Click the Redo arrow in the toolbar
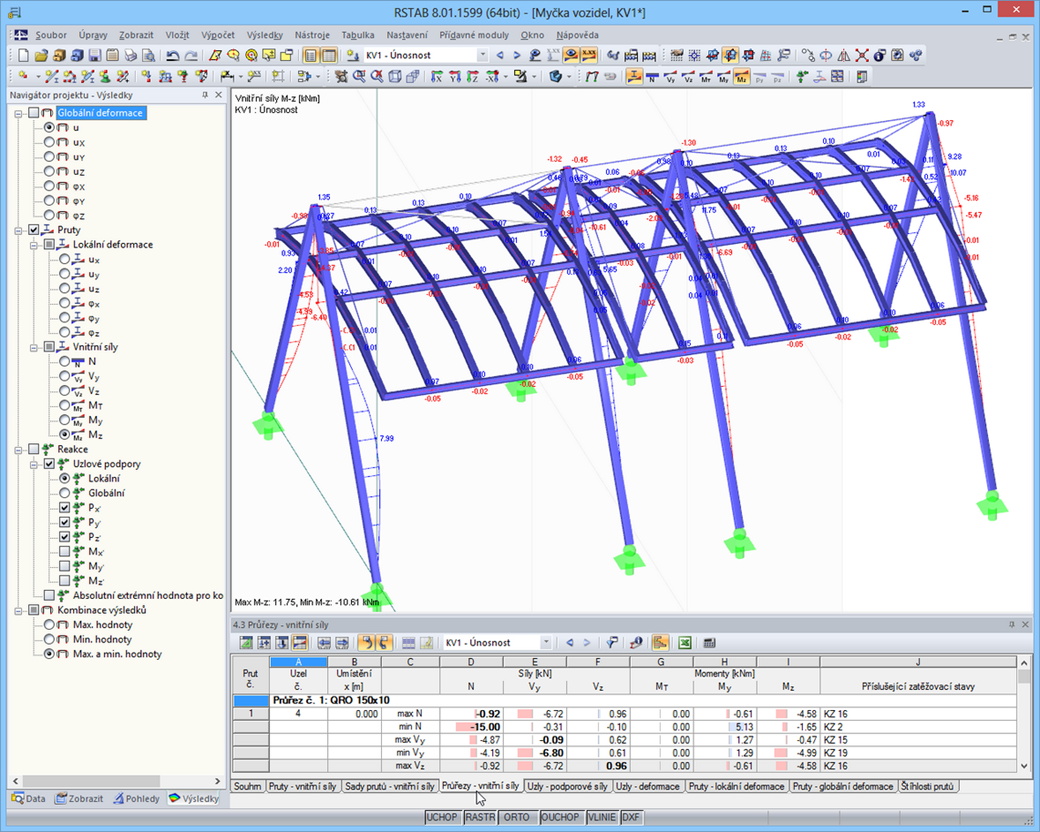 coord(190,55)
